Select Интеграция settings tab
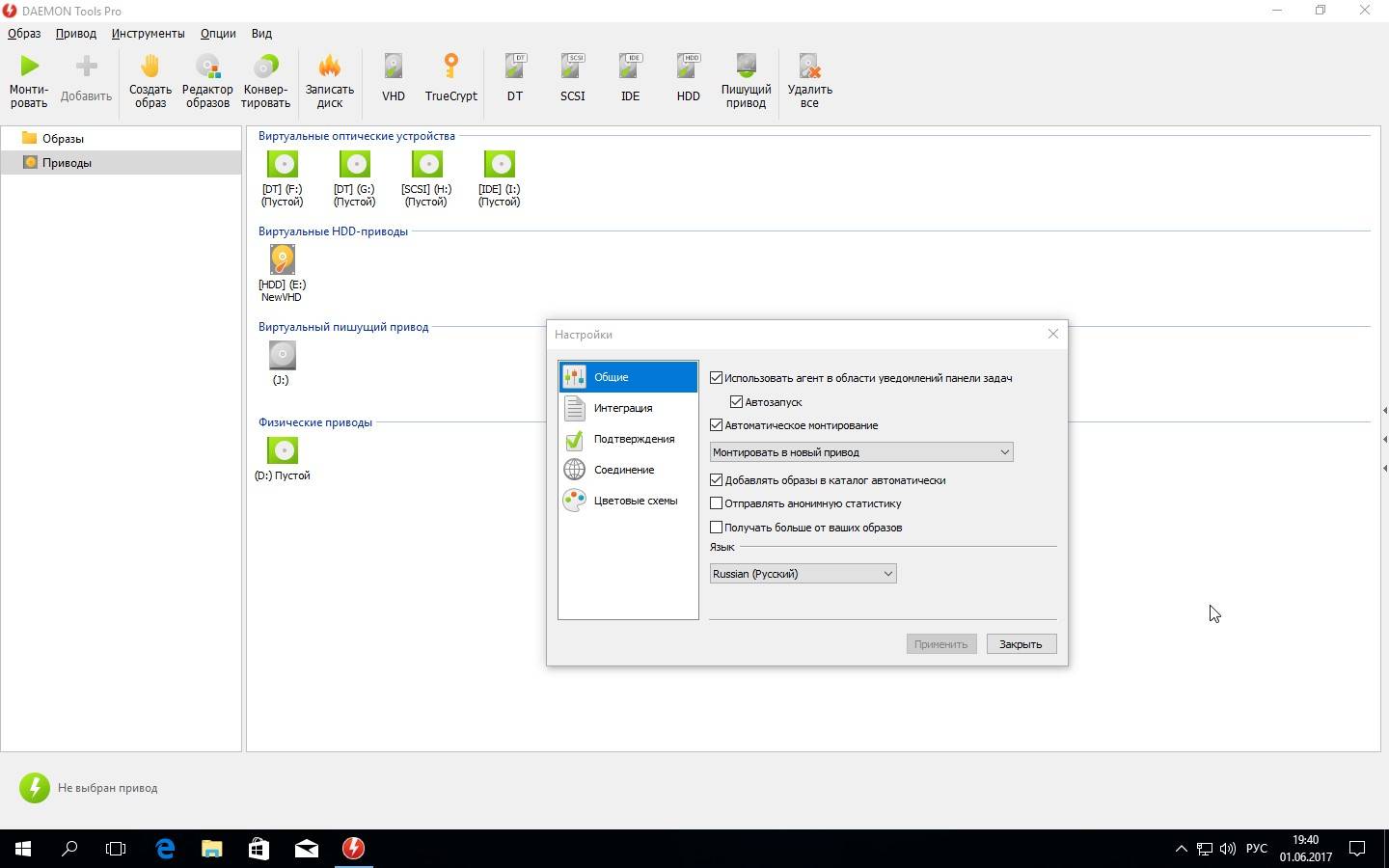This screenshot has width=1389, height=868. tap(628, 408)
